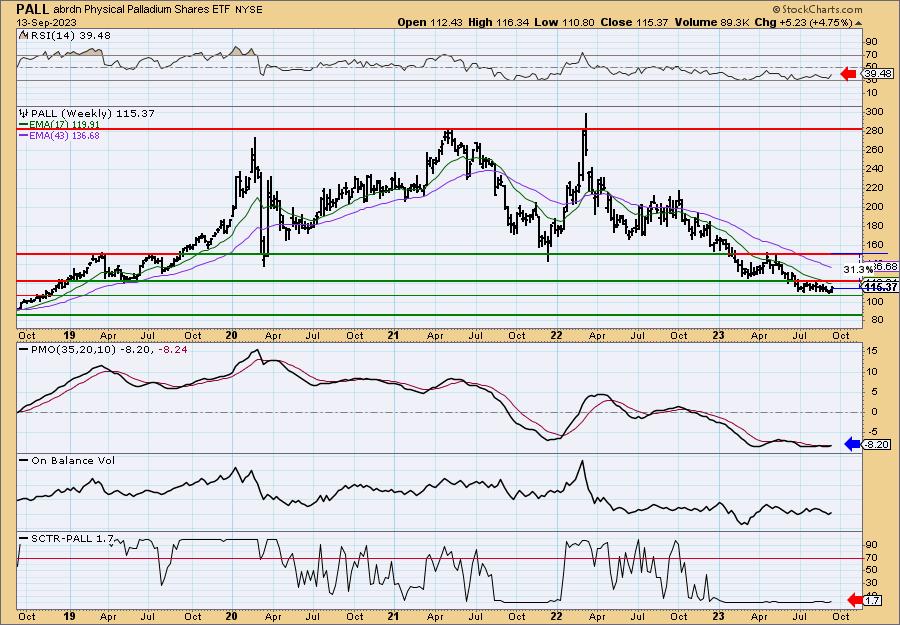Click the 1.7 tag on SCTR axis
This screenshot has height=625, width=900.
pos(874,601)
